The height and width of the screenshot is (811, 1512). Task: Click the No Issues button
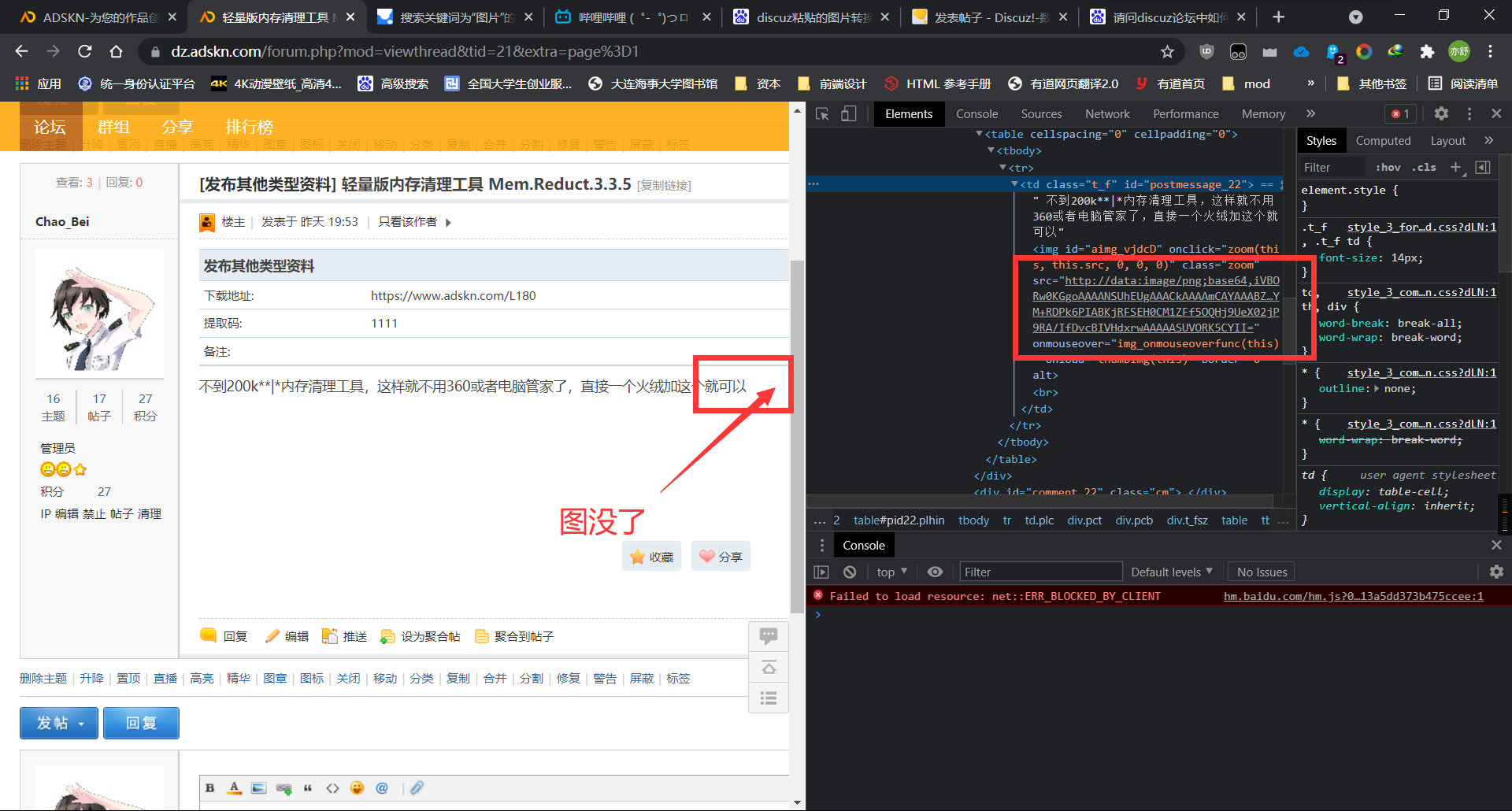(1262, 572)
